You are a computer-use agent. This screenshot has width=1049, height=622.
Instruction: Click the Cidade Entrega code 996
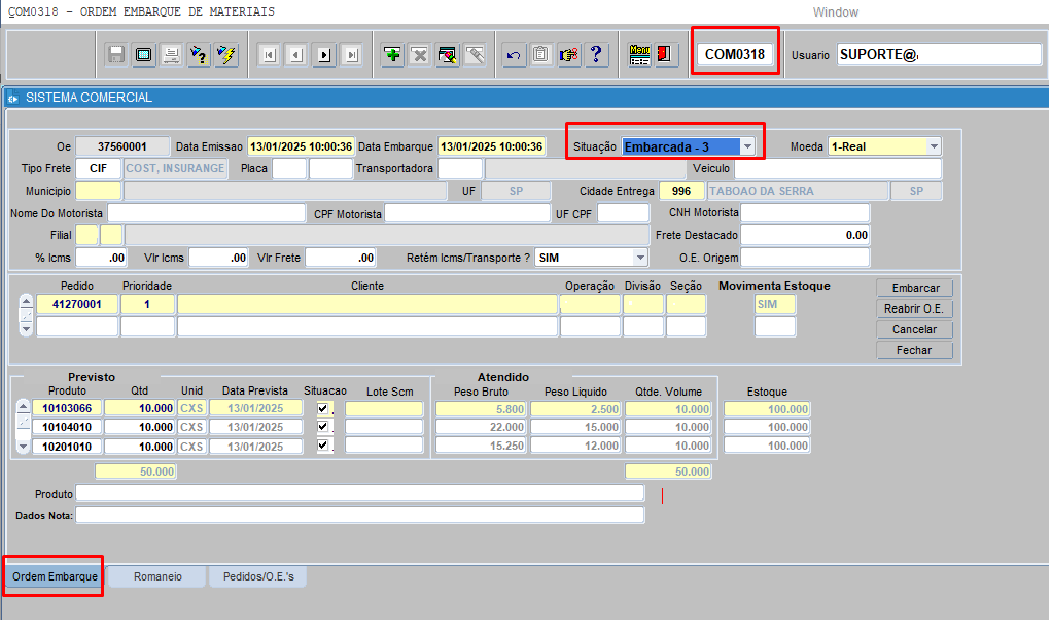point(682,191)
